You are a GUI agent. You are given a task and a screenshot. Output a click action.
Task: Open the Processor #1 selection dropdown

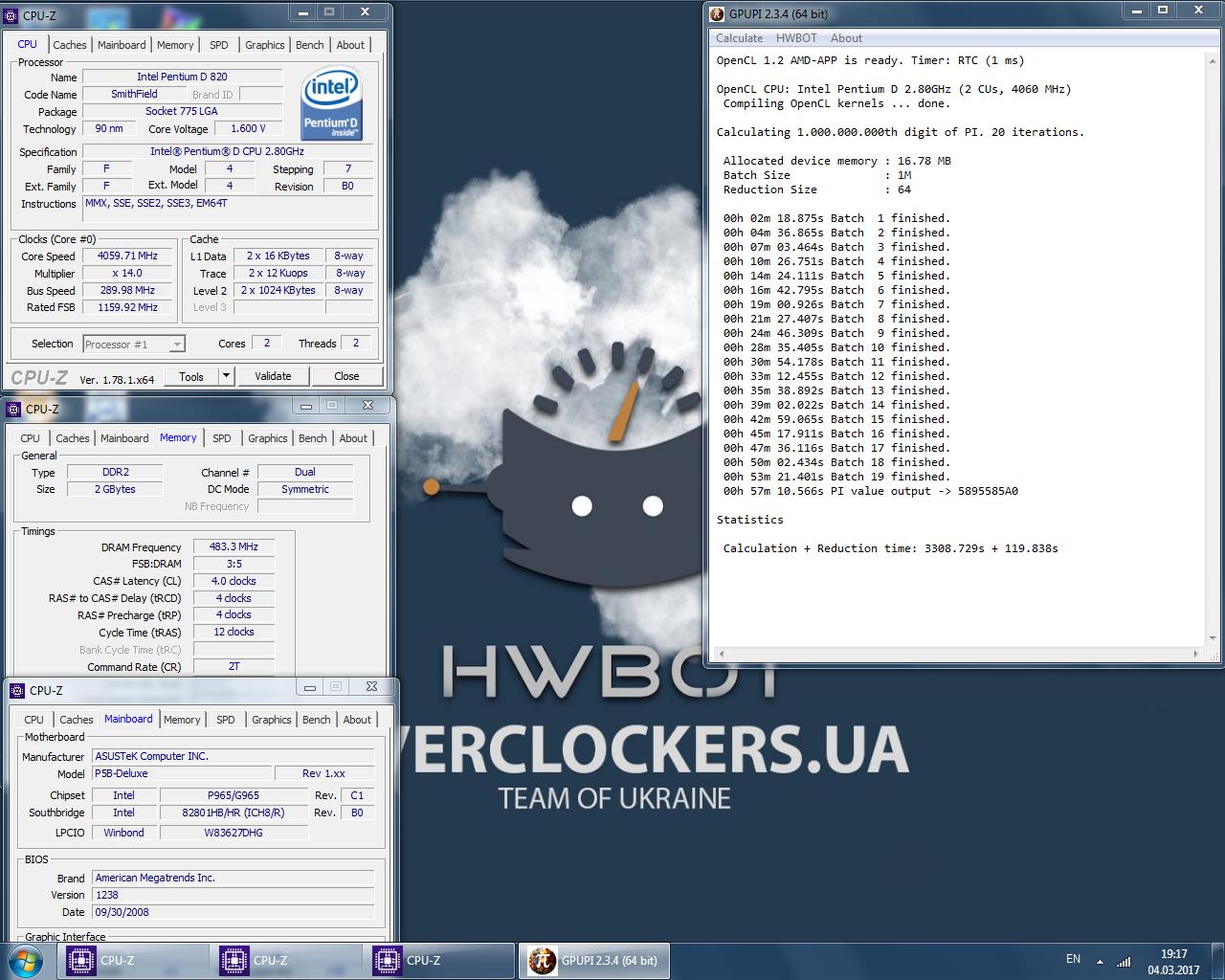coord(134,345)
